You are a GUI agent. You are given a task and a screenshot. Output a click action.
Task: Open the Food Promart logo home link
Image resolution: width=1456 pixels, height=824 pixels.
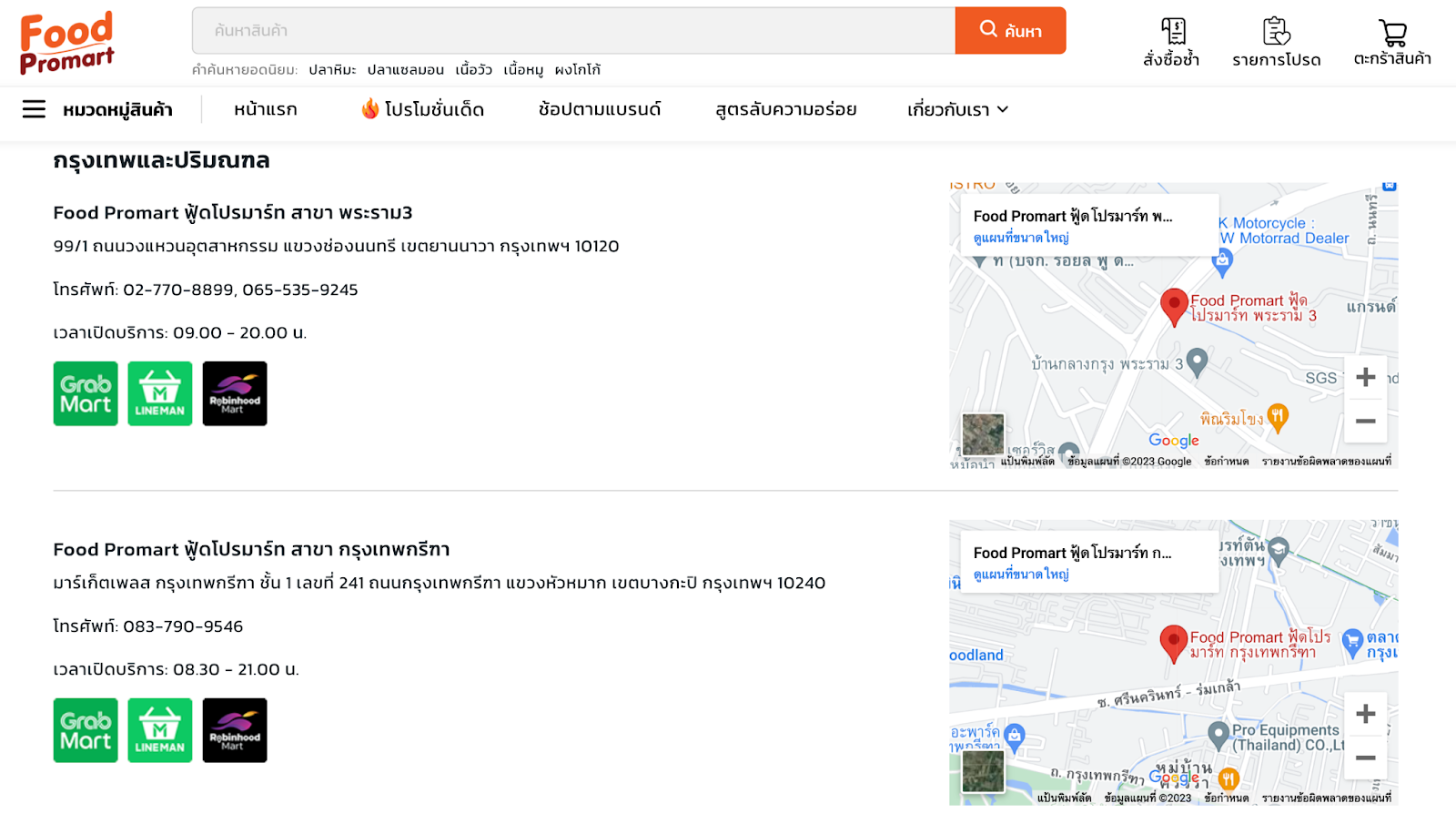(x=66, y=42)
